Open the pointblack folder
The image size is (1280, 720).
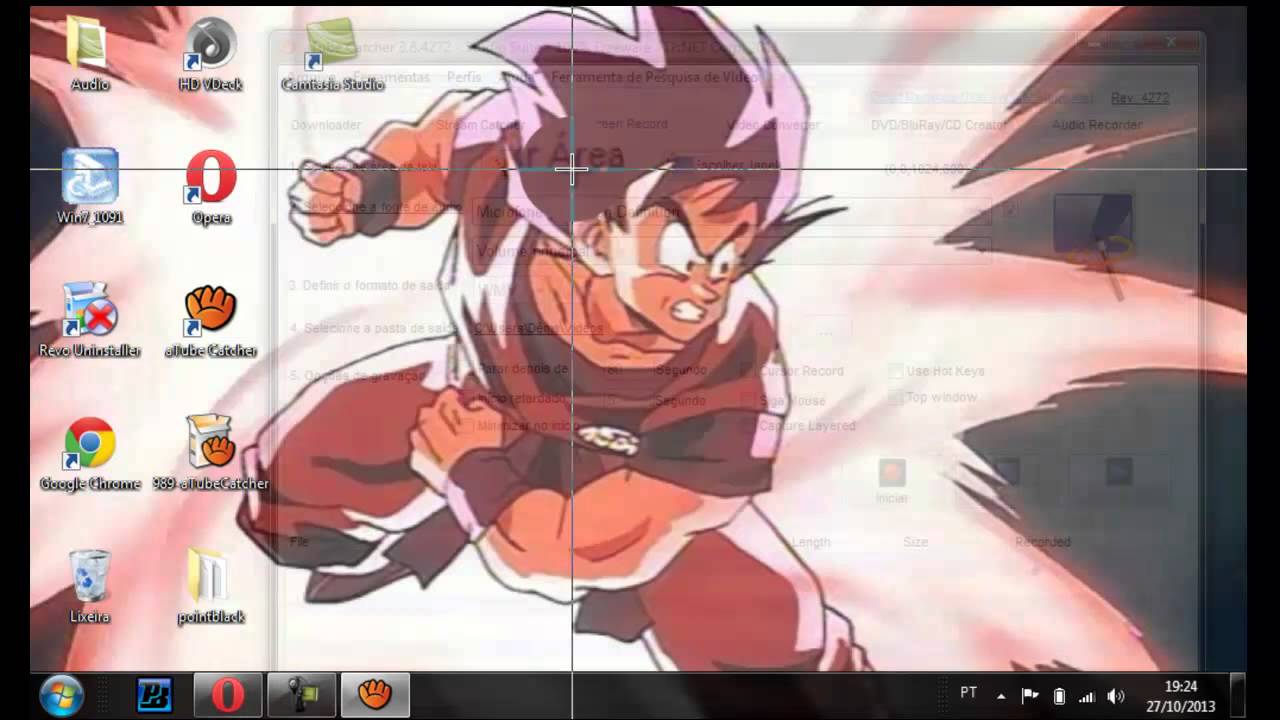(x=211, y=586)
